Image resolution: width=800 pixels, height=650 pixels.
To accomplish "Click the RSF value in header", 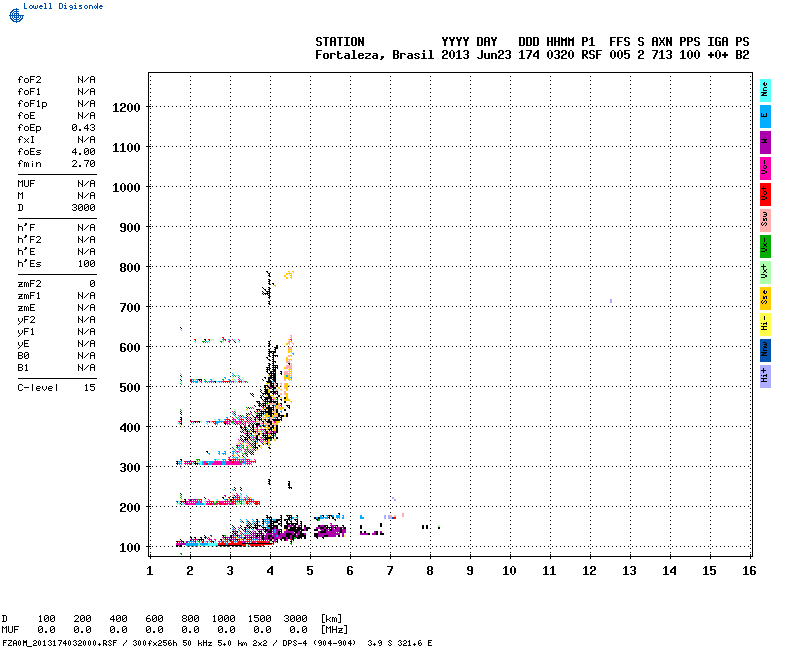I will pyautogui.click(x=591, y=55).
